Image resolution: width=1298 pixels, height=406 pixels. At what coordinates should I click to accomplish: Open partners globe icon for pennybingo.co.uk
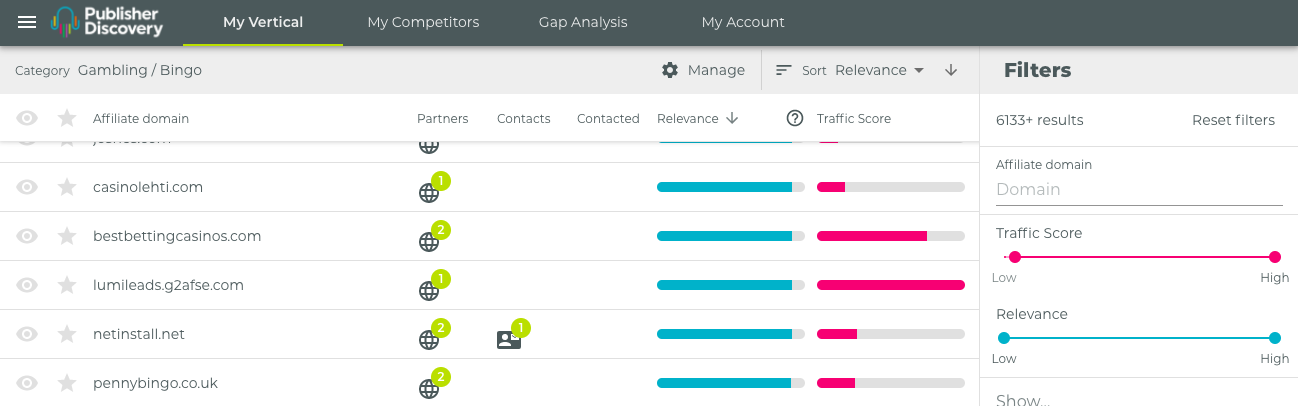(x=429, y=388)
